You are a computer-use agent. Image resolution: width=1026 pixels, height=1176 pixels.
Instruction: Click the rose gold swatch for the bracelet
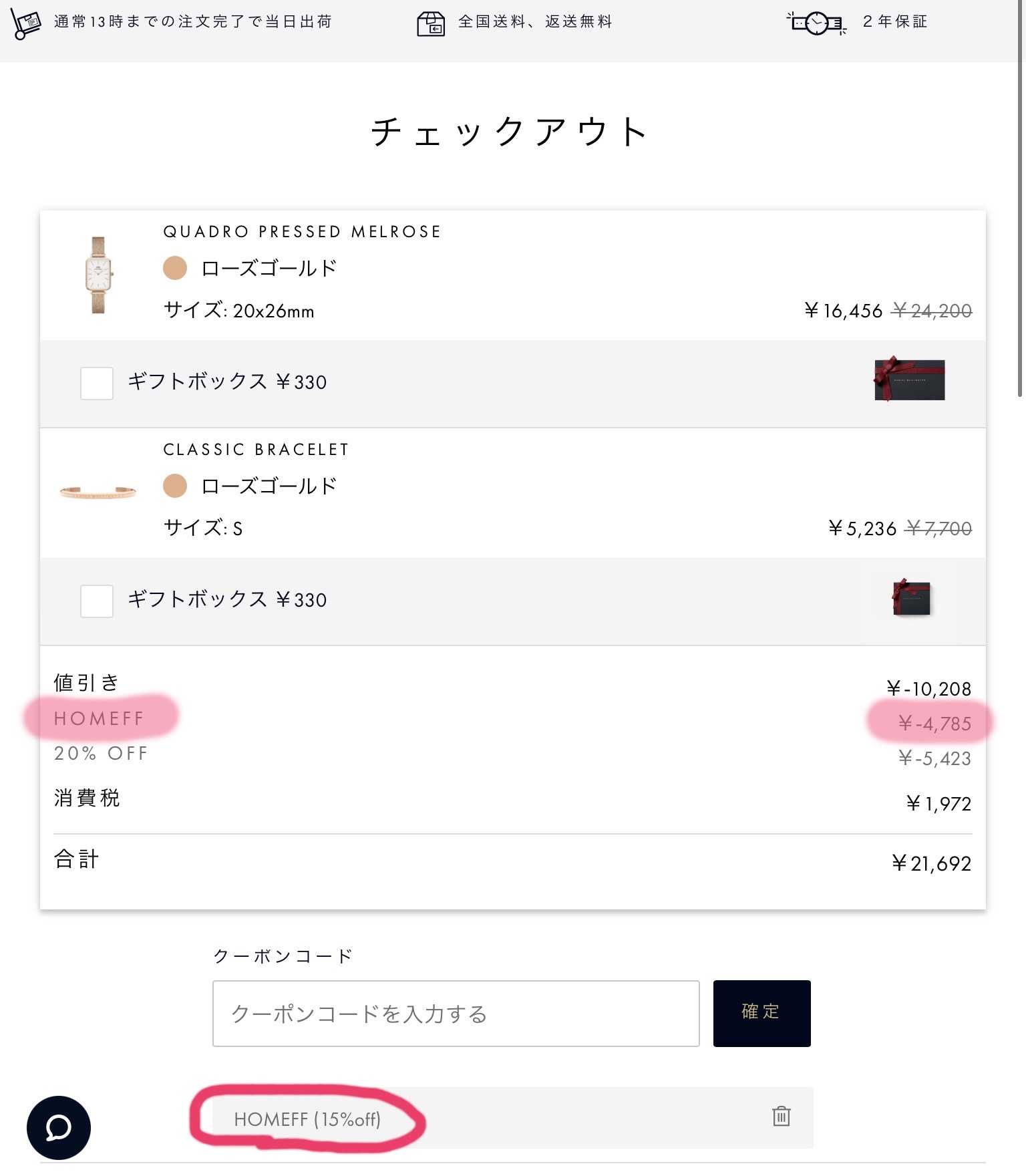(x=175, y=486)
